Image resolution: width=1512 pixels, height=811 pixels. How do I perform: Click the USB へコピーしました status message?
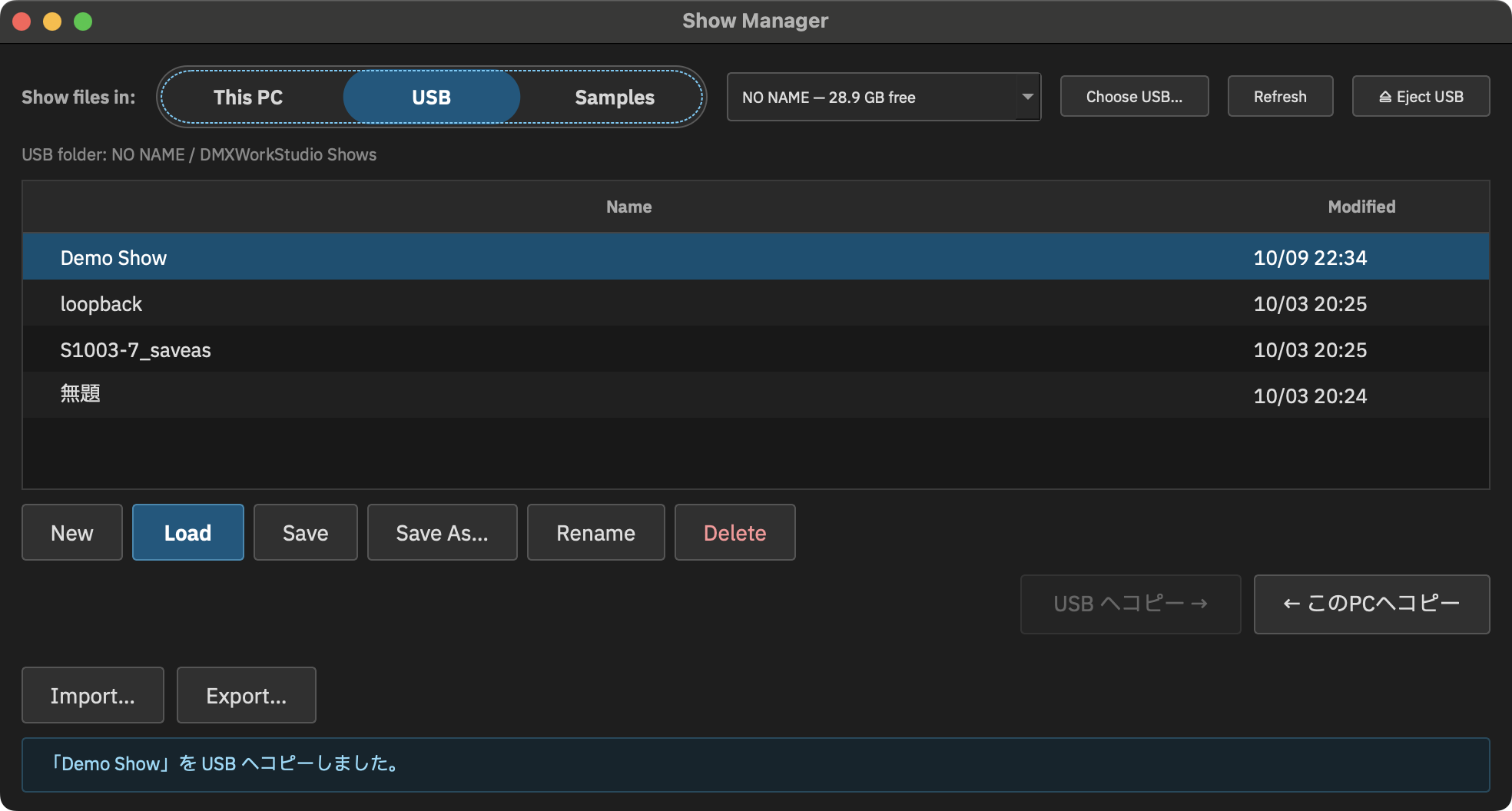[x=756, y=764]
